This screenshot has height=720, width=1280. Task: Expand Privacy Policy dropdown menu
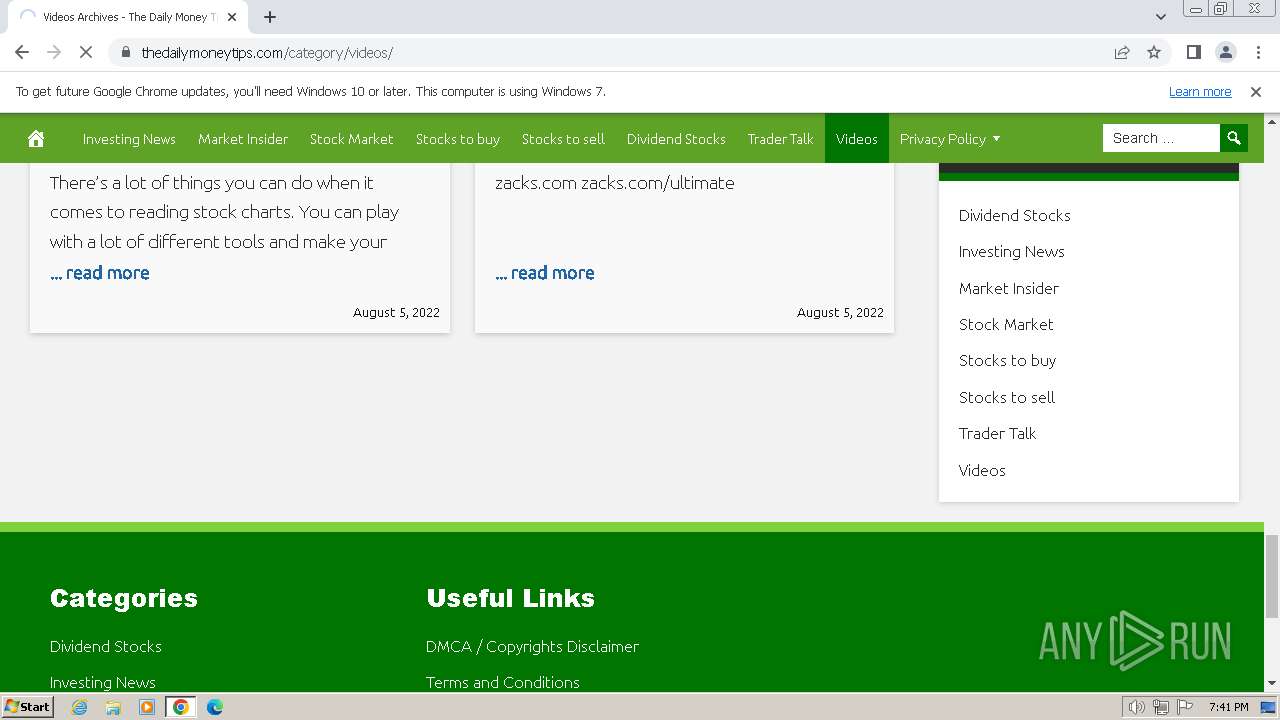click(950, 139)
